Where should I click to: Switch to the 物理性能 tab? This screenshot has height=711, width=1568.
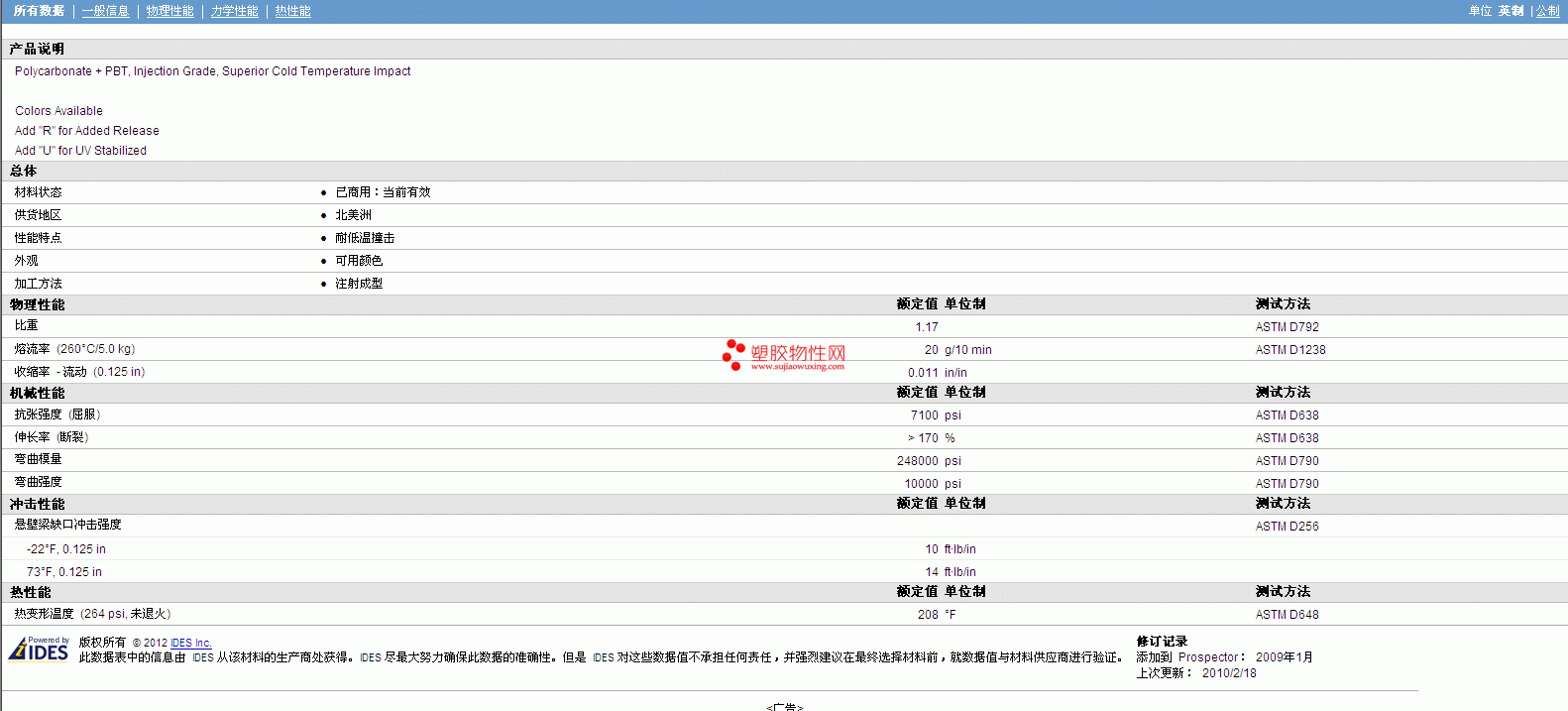(169, 11)
